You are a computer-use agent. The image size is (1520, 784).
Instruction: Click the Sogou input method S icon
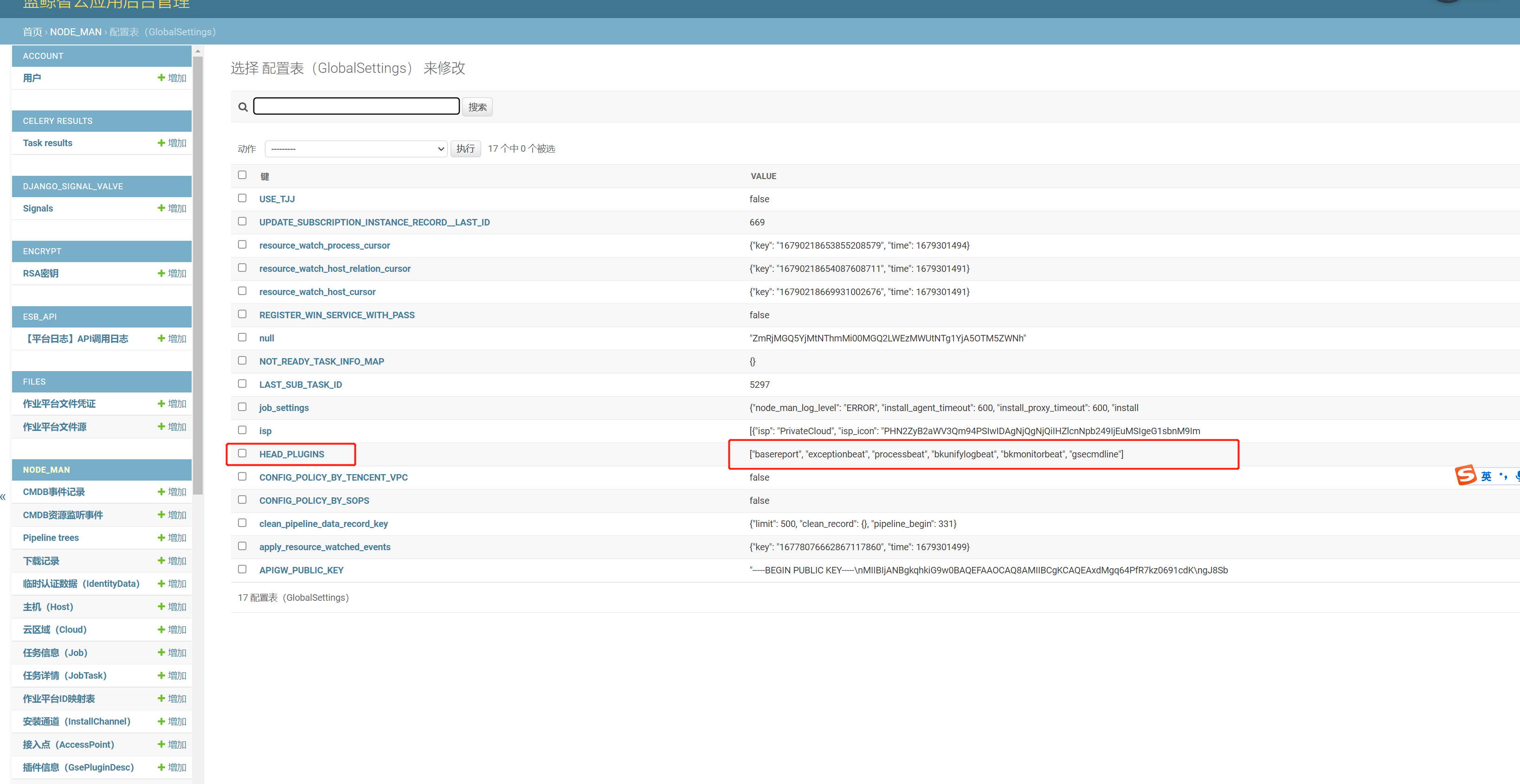[1465, 475]
